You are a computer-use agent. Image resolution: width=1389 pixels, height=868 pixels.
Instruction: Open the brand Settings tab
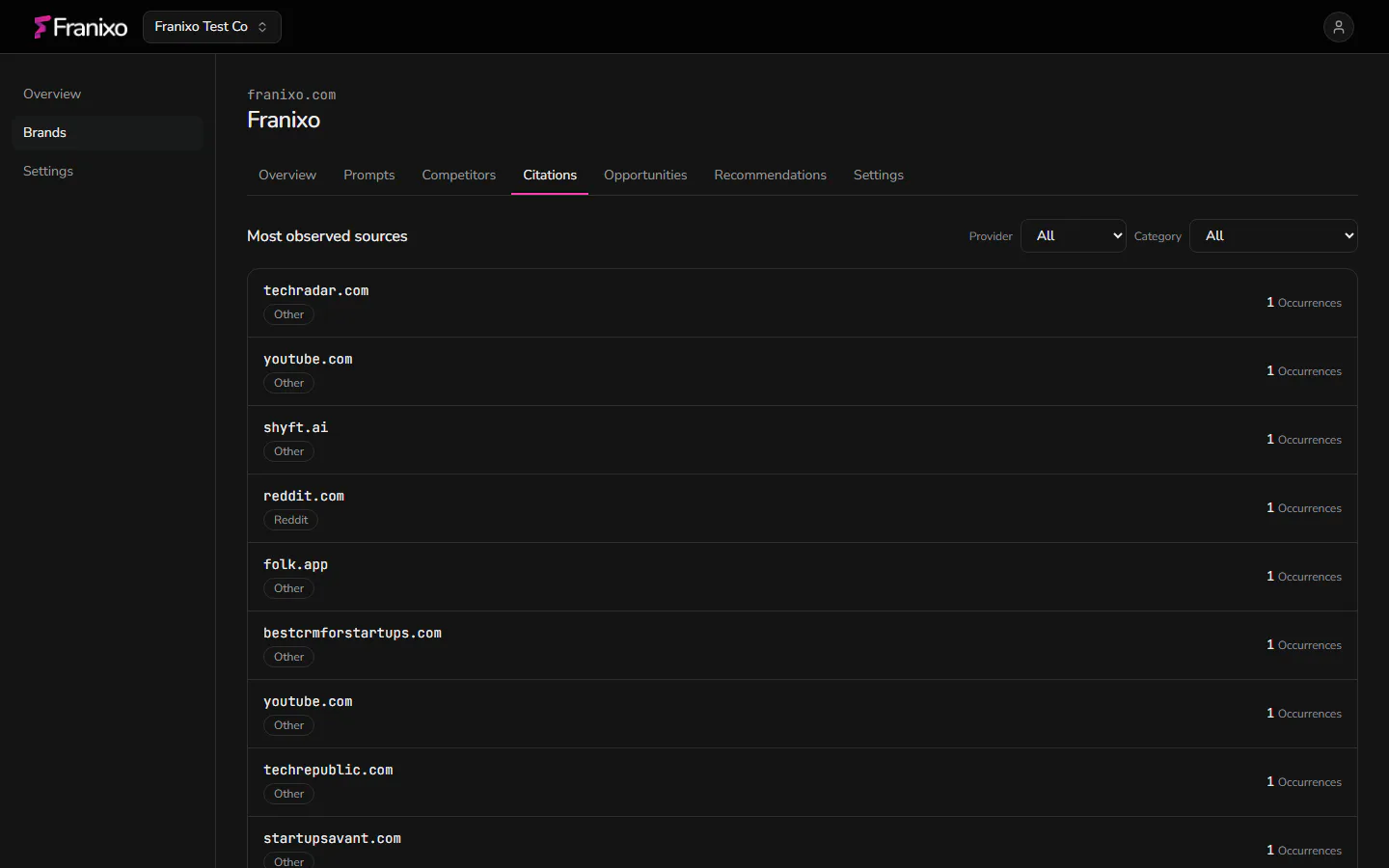pos(879,175)
